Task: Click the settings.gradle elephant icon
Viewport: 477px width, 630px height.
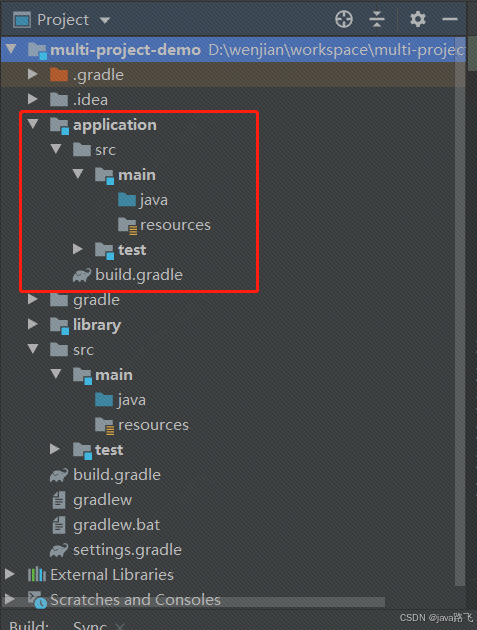Action: pos(59,550)
